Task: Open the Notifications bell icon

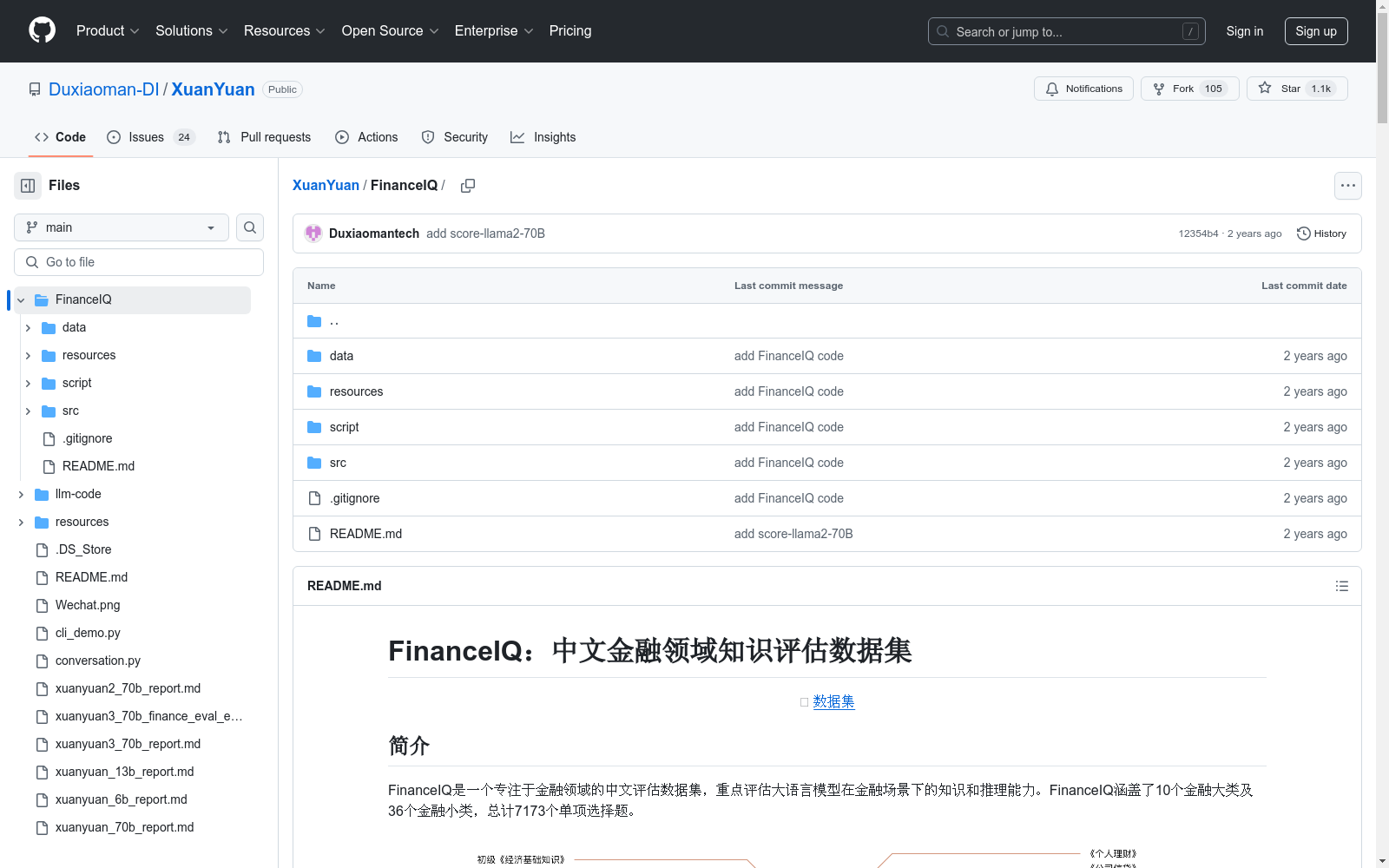Action: tap(1052, 89)
